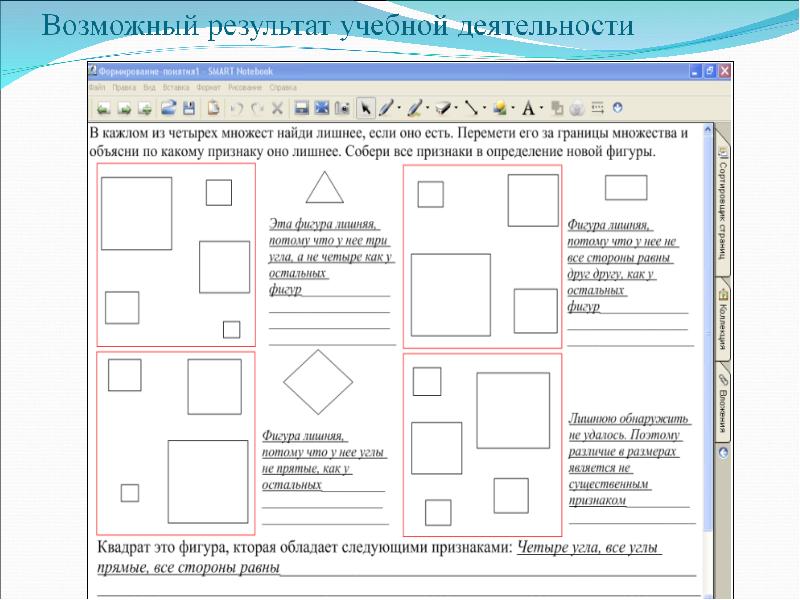
Task: Go to previous page with back arrow
Action: (102, 107)
